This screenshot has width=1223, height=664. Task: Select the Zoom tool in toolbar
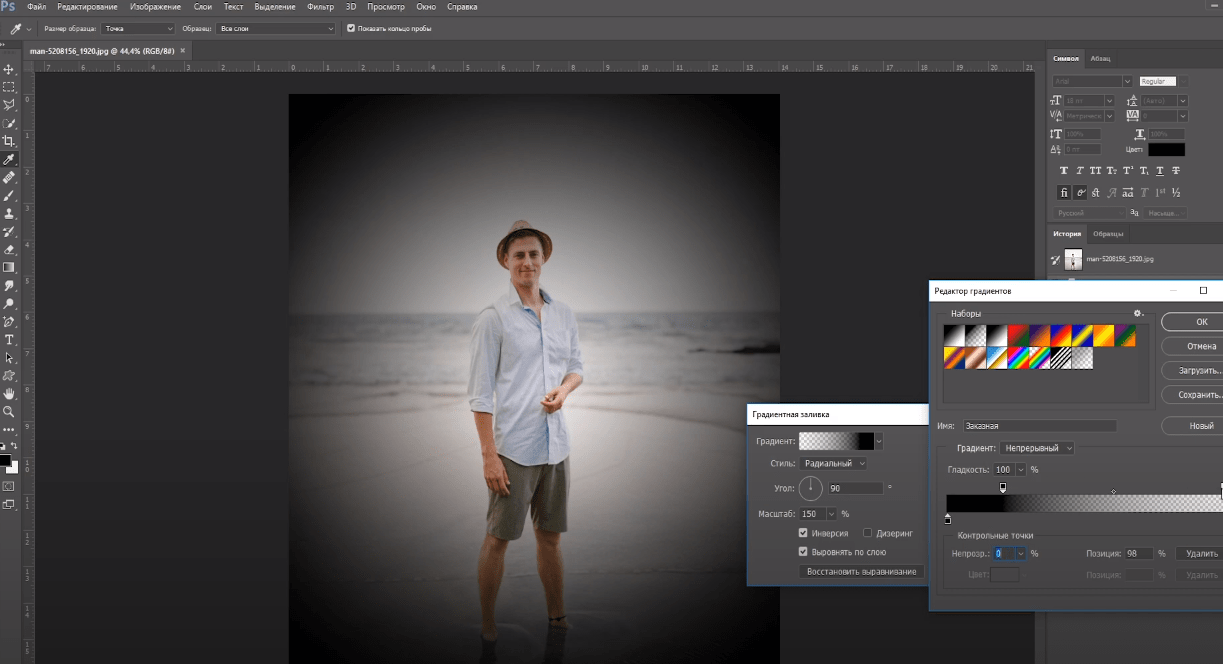pyautogui.click(x=9, y=411)
